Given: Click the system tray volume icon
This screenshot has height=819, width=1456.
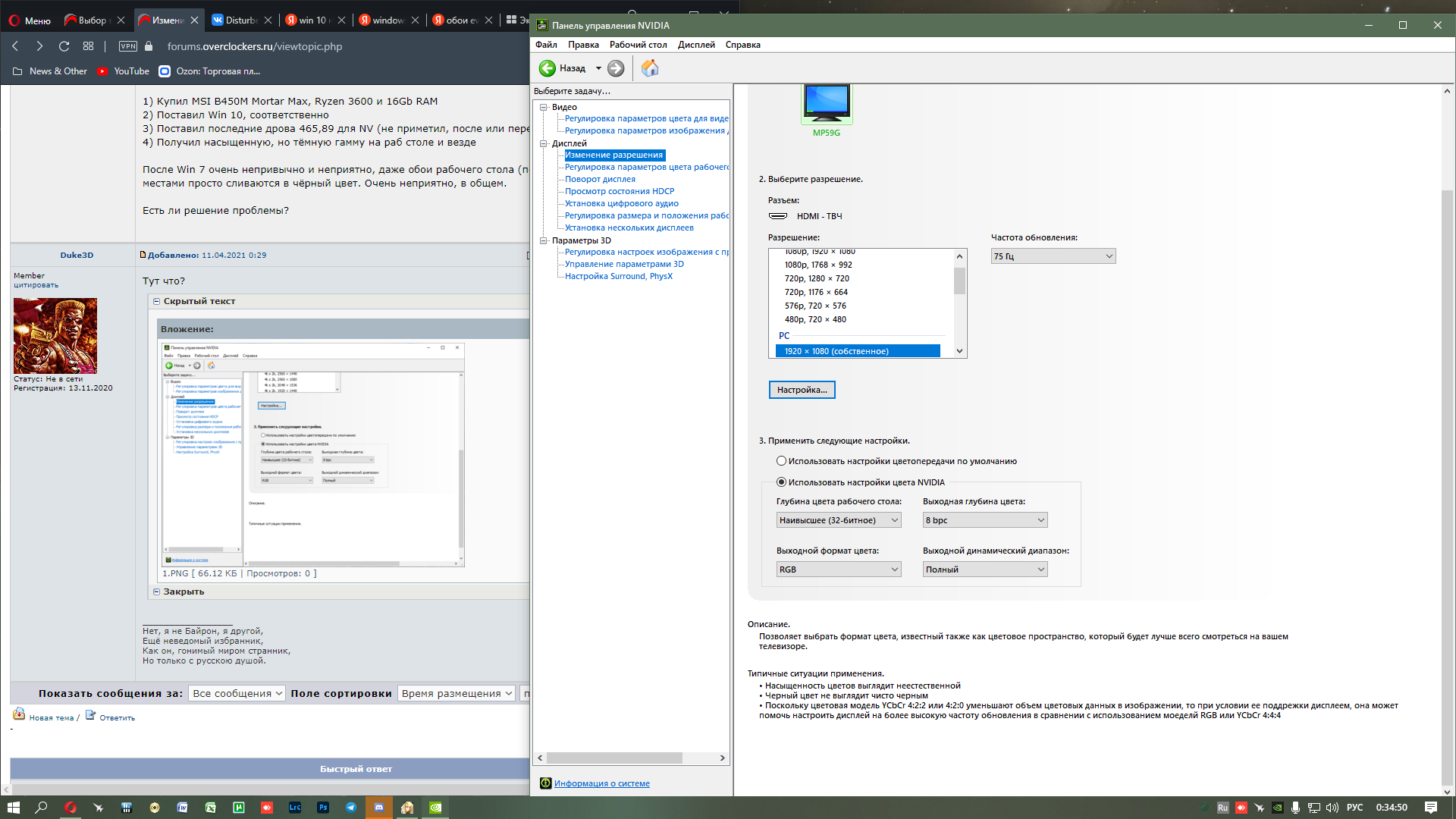Looking at the screenshot, I should click(x=1332, y=808).
